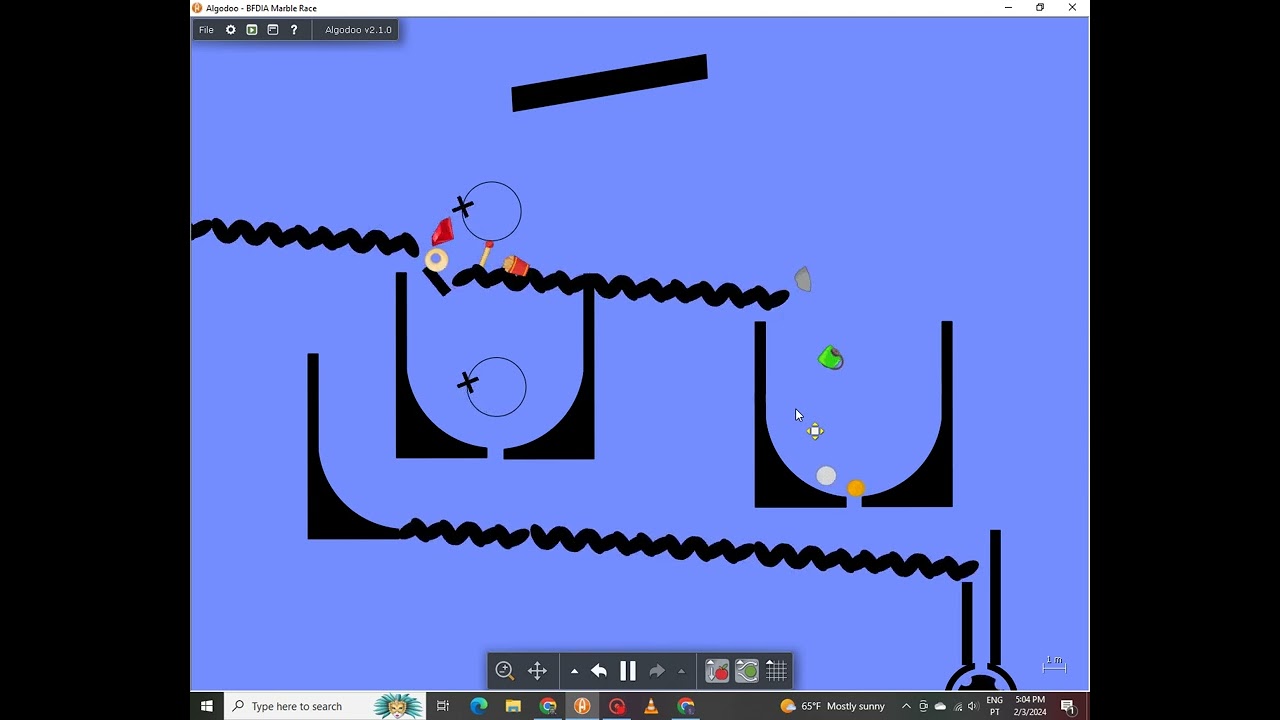The width and height of the screenshot is (1280, 720).
Task: Focus the taskbar search box
Action: point(325,706)
